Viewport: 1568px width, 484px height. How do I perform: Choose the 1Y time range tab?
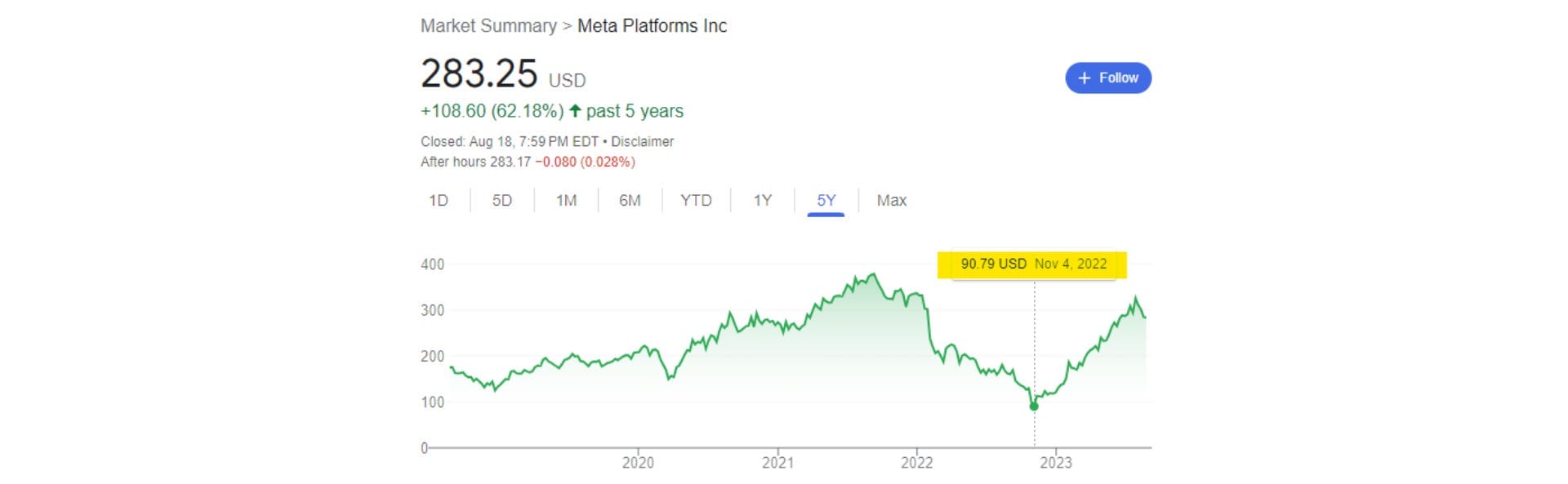[762, 201]
